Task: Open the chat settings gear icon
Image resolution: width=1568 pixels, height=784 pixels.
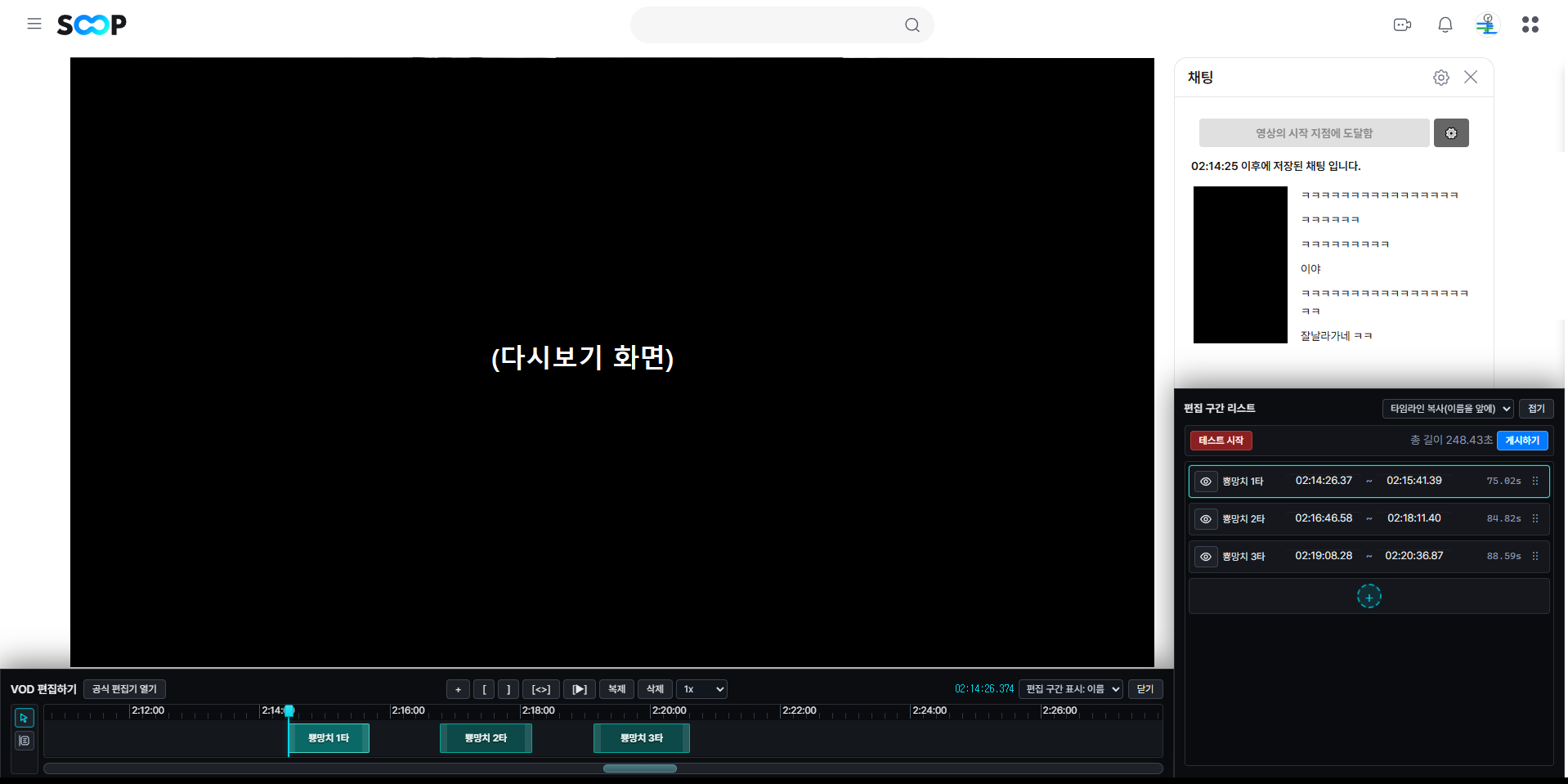Action: tap(1441, 77)
